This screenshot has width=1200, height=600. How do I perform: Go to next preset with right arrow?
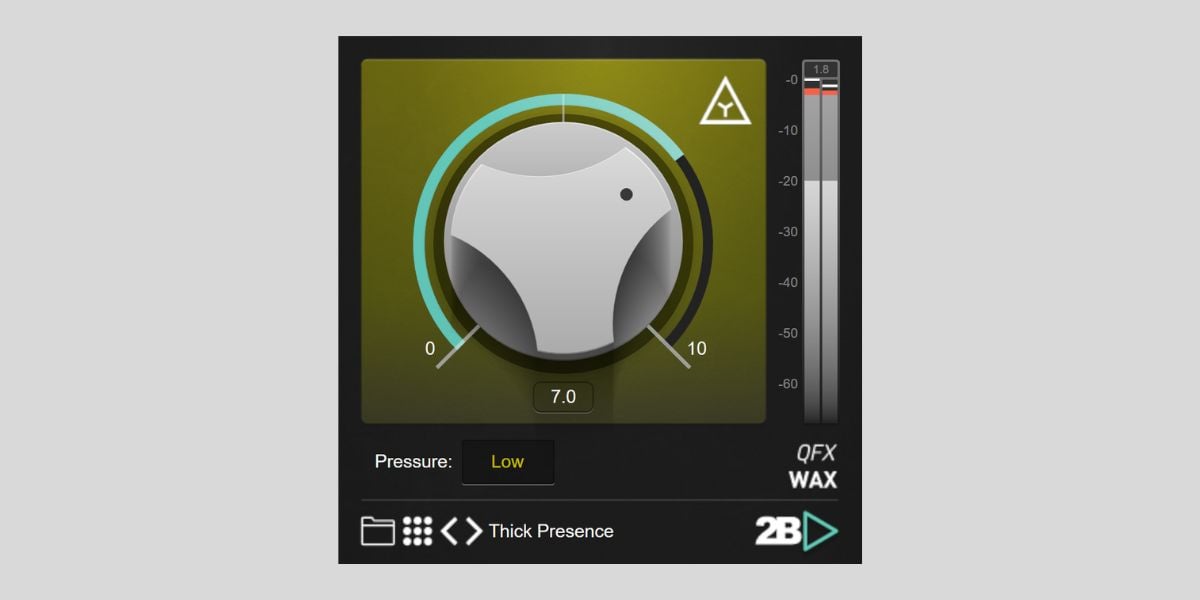473,531
